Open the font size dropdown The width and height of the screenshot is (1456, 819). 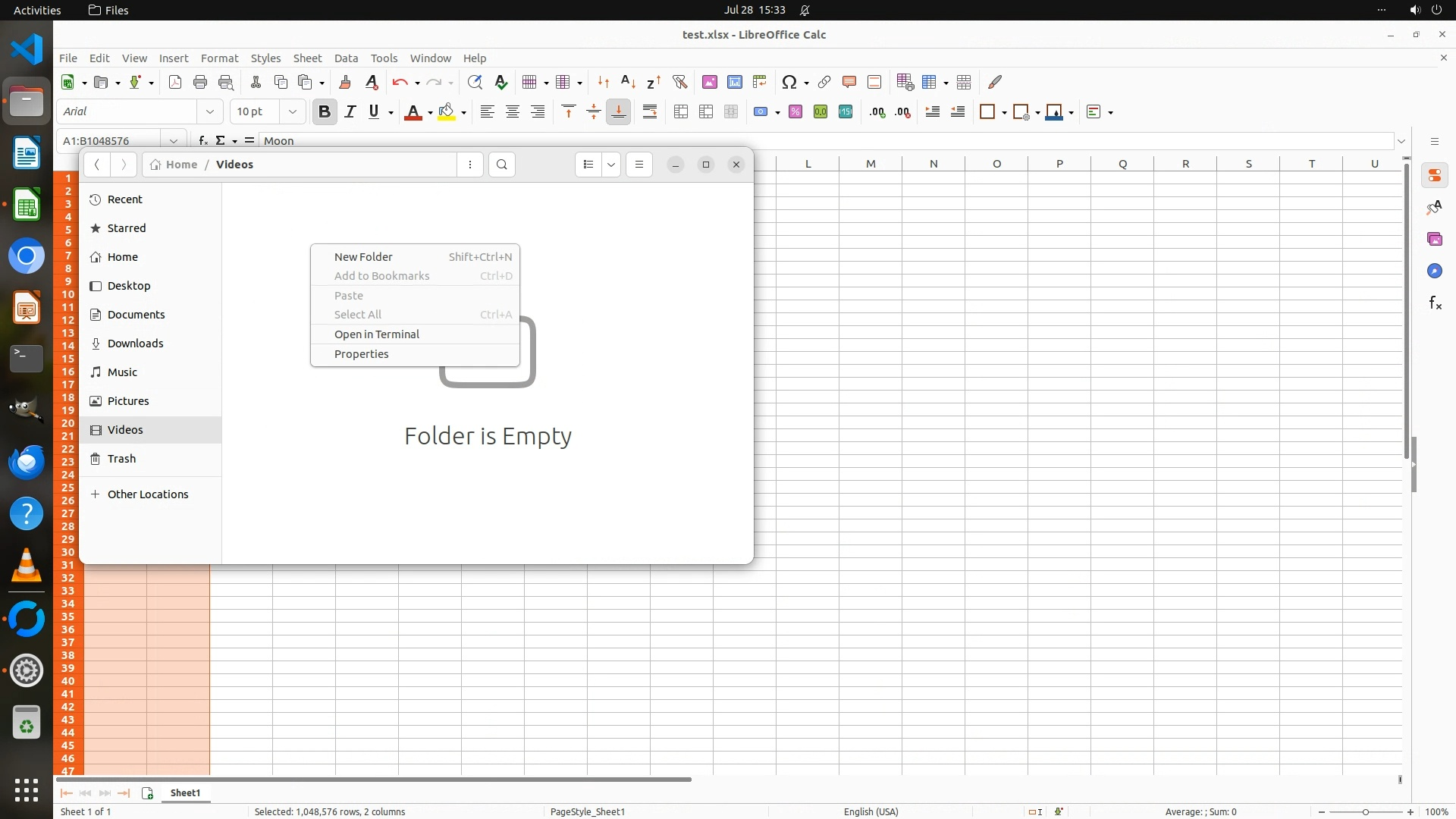pyautogui.click(x=292, y=112)
